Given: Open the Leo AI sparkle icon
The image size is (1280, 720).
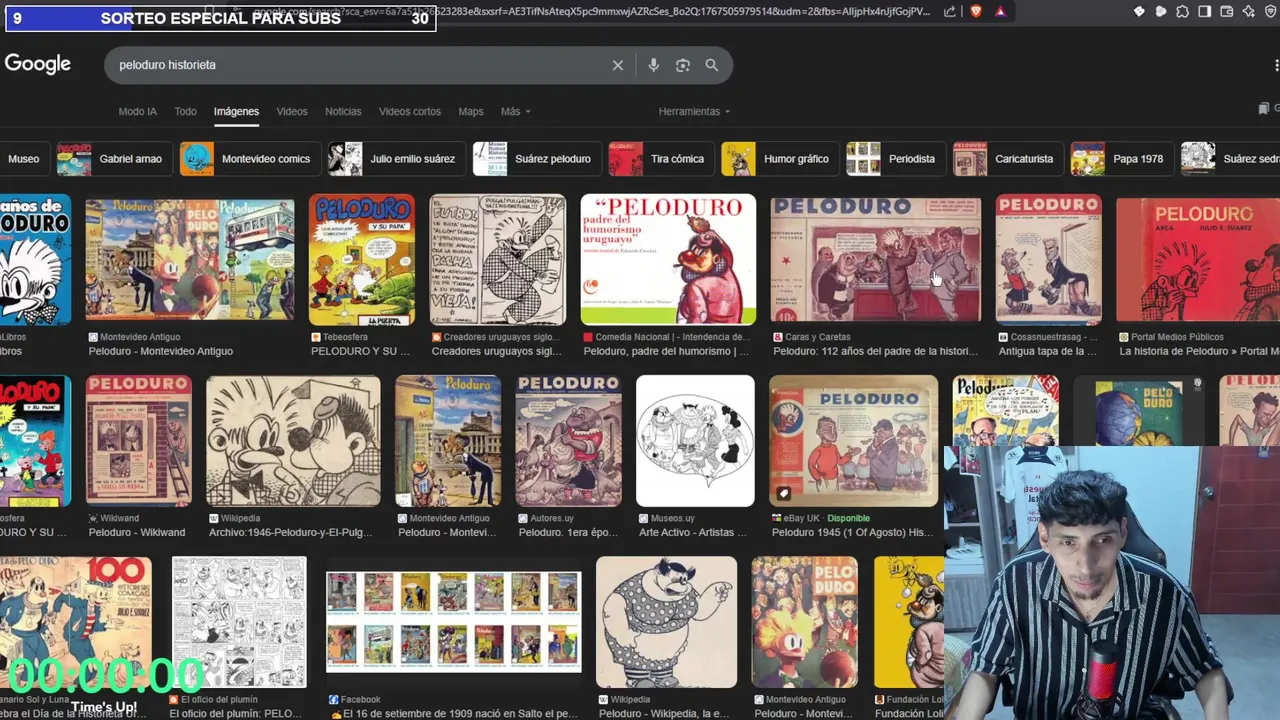Looking at the screenshot, I should pos(1249,12).
